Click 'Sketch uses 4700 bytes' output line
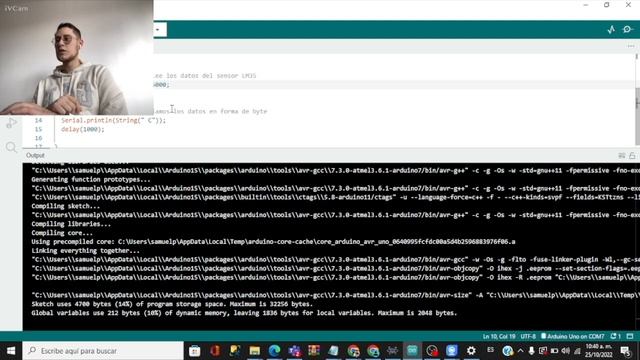The image size is (640, 360). [172, 304]
